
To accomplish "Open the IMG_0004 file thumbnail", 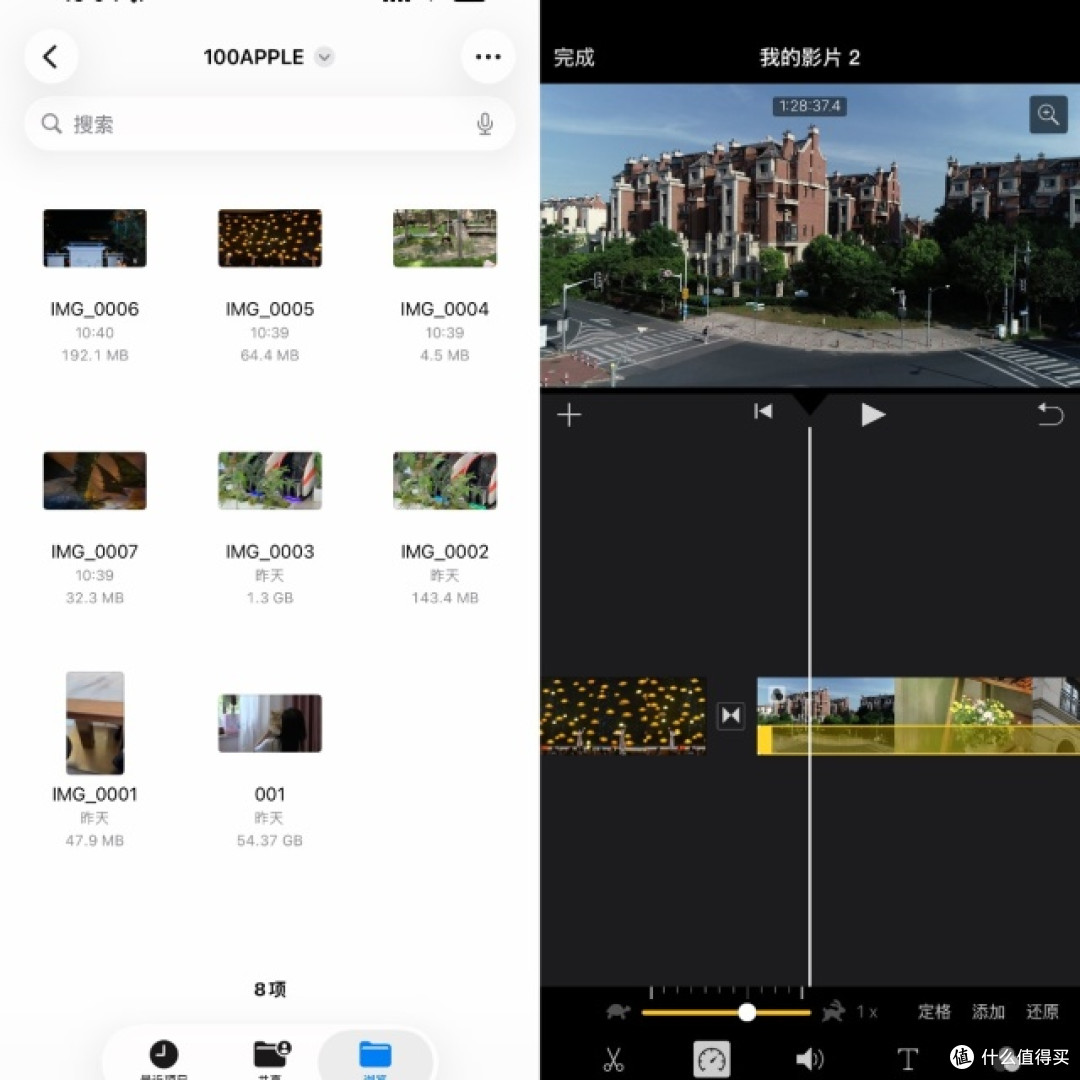I will click(444, 238).
